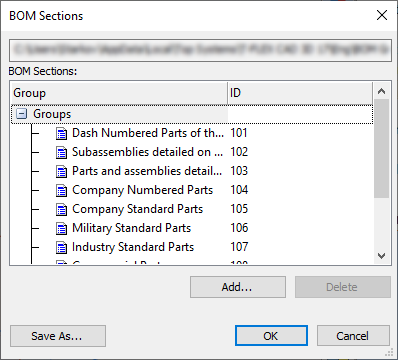Click the document icon beside Subassemblies detailed on
The height and width of the screenshot is (360, 398).
point(61,152)
